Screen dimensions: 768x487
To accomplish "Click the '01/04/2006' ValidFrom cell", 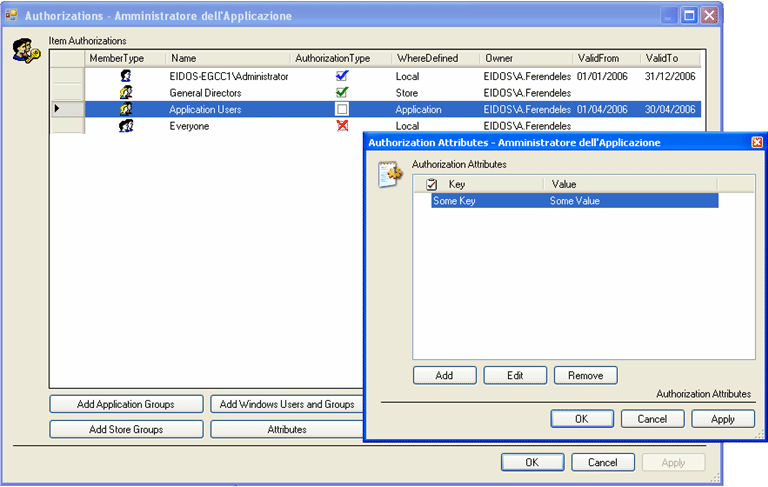I will click(x=602, y=109).
